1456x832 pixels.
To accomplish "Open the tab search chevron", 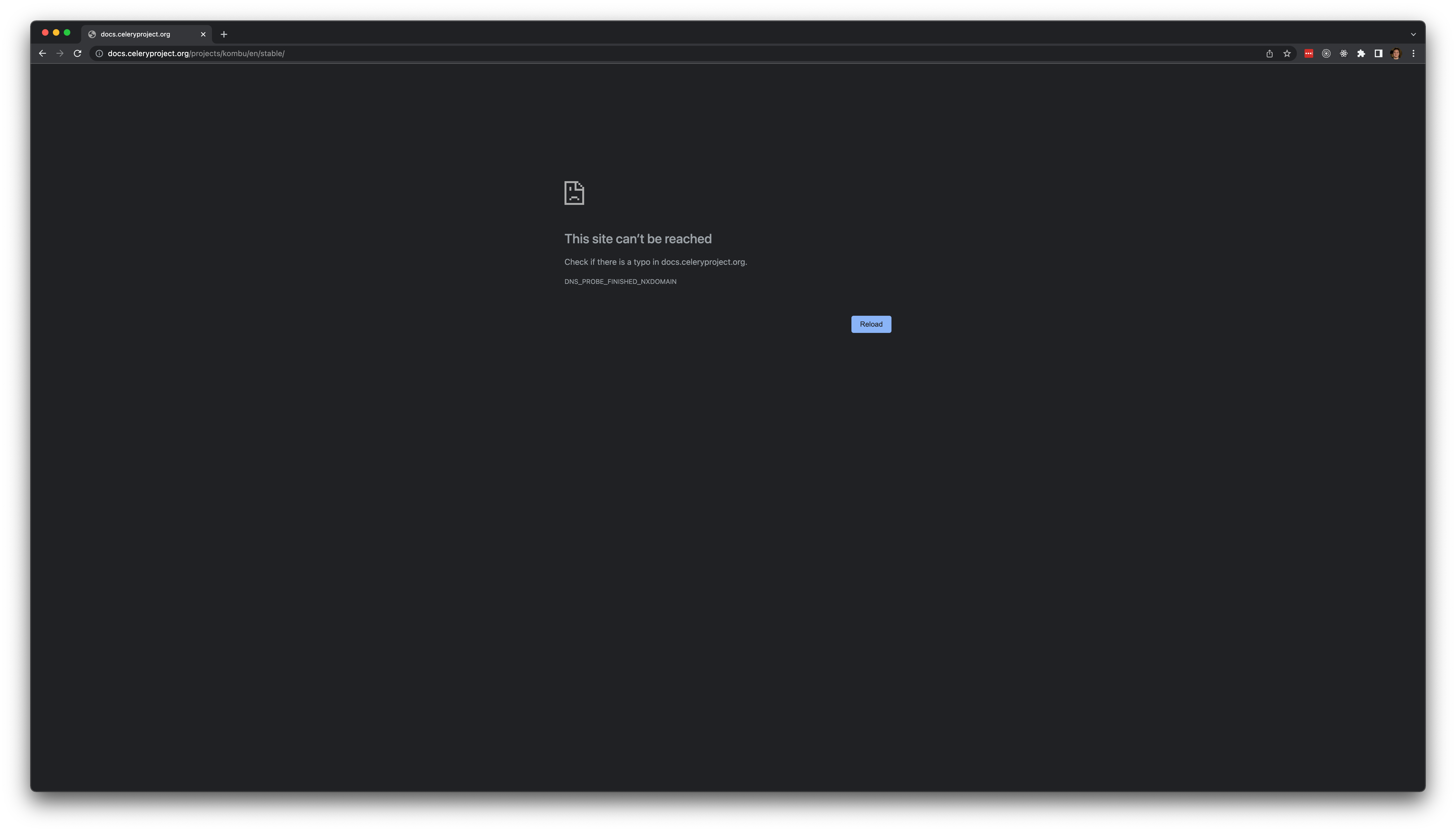I will pyautogui.click(x=1413, y=34).
